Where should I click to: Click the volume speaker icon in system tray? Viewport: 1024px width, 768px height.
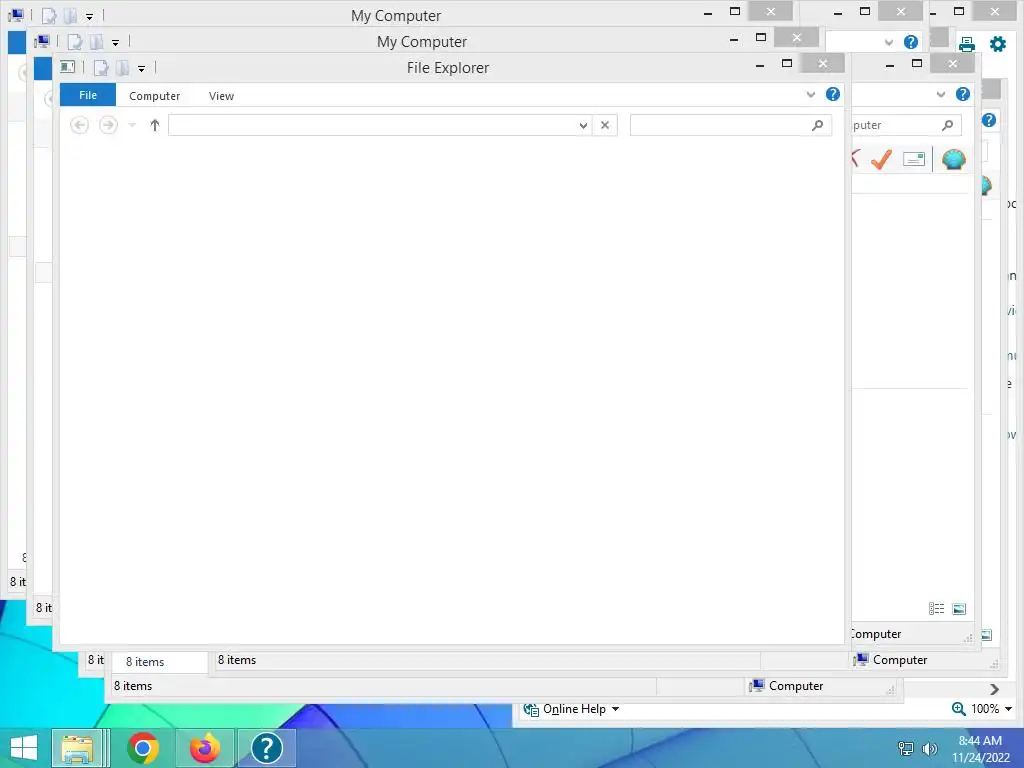tap(929, 749)
